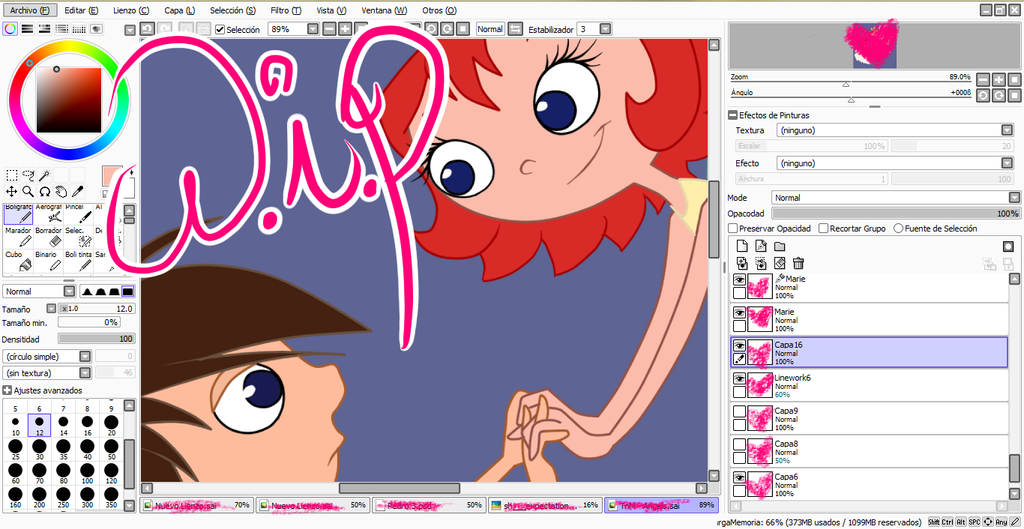The height and width of the screenshot is (529, 1024).
Task: Choose the Bolígrafo pen brush
Action: coord(18,214)
